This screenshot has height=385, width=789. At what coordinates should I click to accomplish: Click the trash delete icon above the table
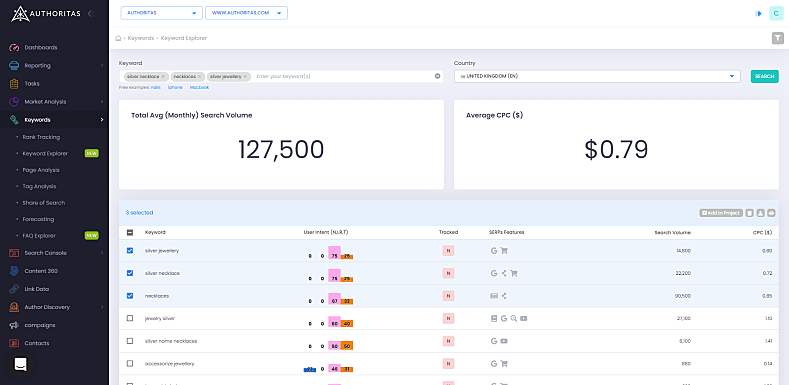click(x=749, y=213)
